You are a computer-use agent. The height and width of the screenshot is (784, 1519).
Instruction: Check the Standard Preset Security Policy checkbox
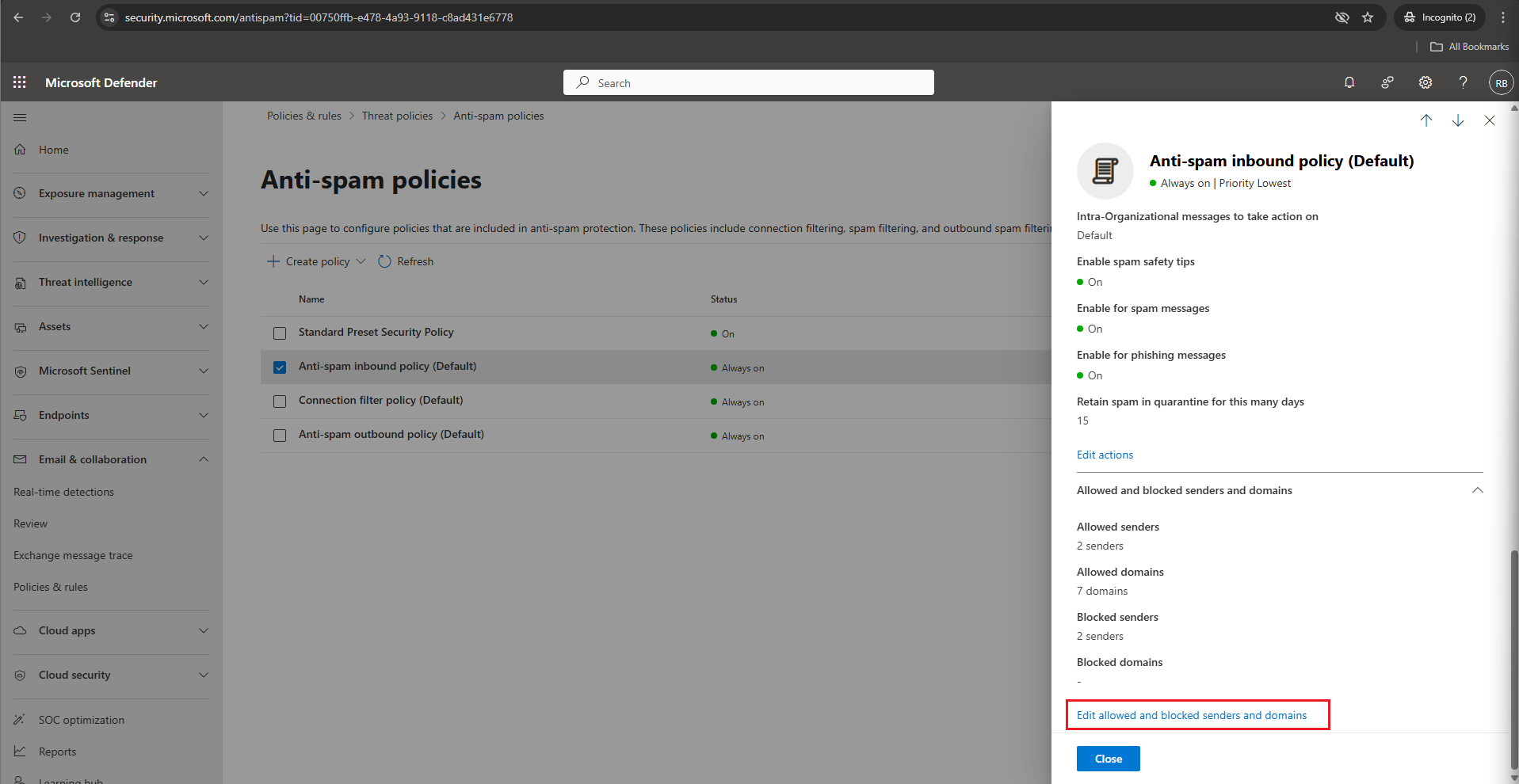point(280,333)
